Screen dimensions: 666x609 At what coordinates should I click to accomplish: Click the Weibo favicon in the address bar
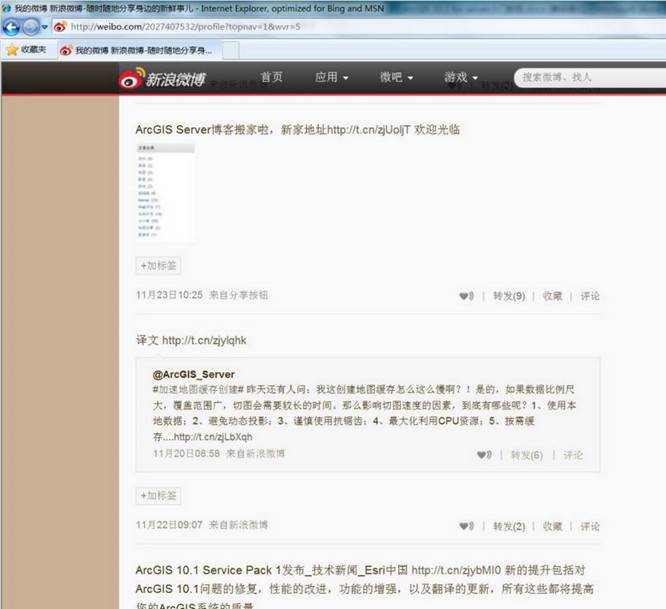(60, 27)
